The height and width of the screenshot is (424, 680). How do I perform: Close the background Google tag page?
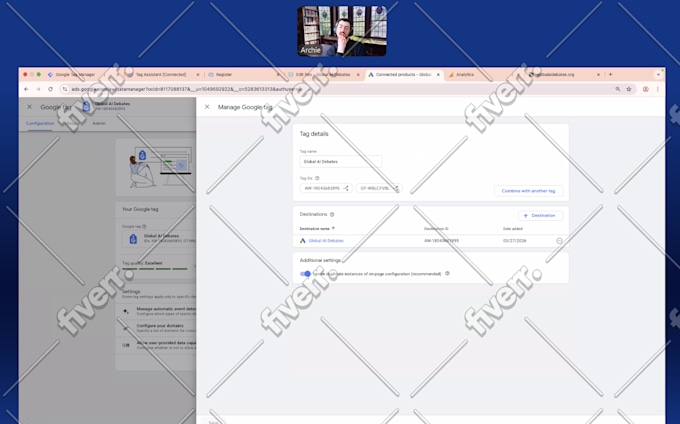click(29, 107)
